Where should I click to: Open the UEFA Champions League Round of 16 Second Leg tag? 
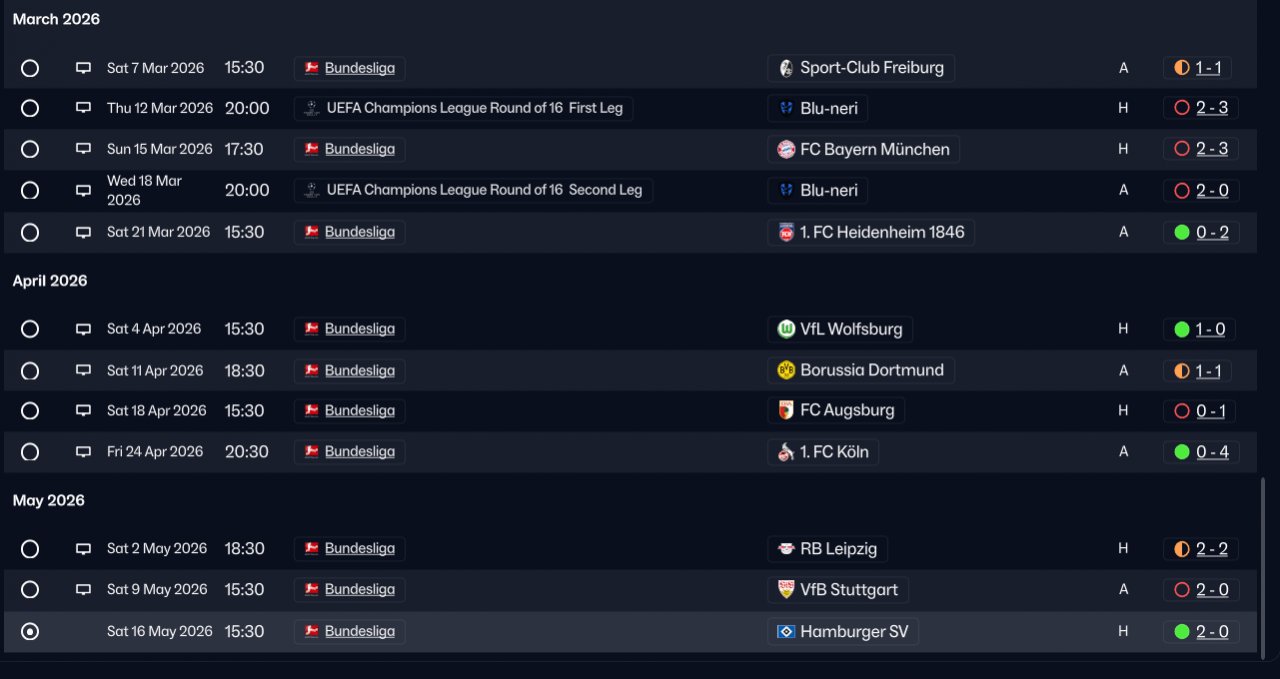click(x=473, y=190)
